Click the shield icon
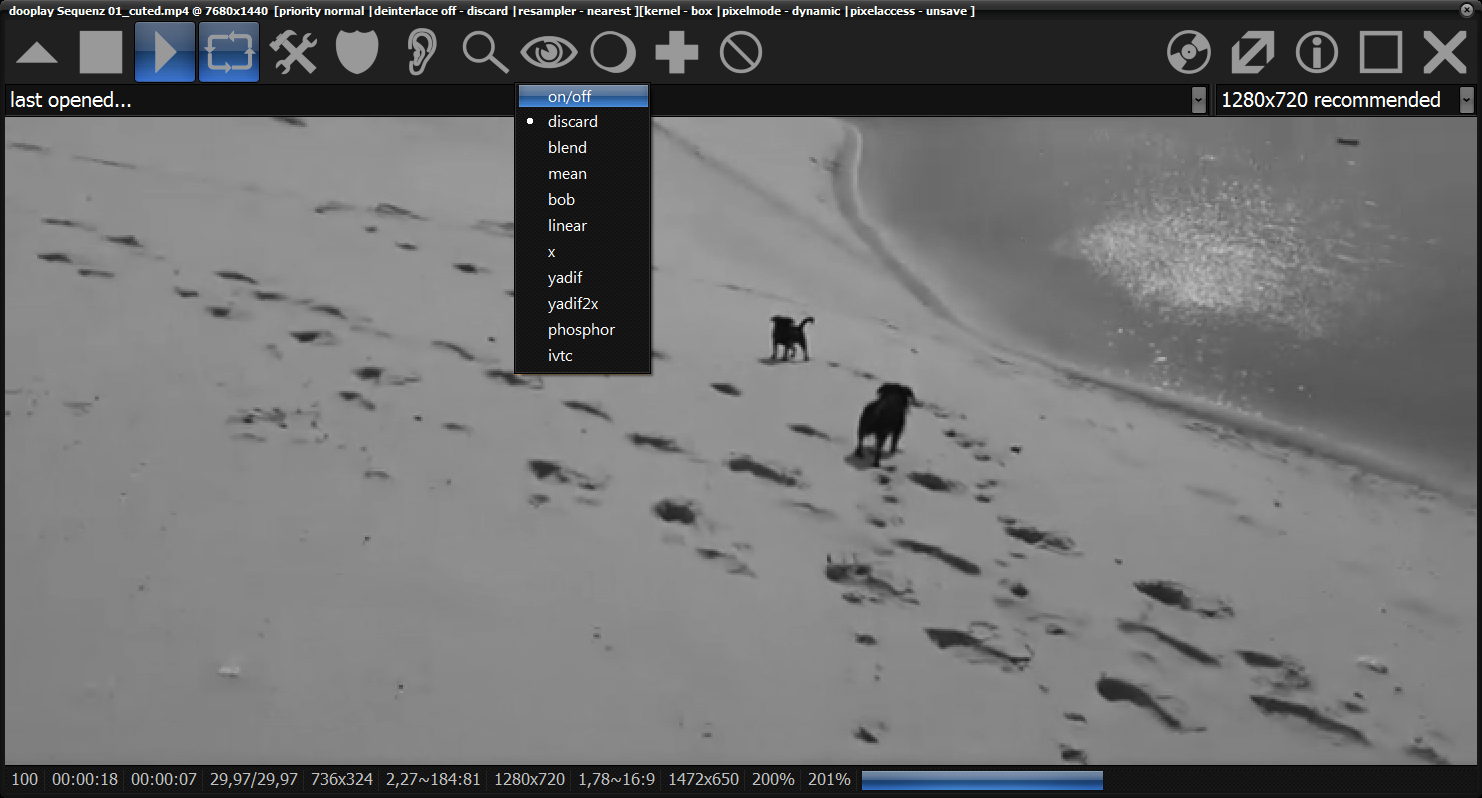Viewport: 1482px width, 798px height. tap(357, 52)
